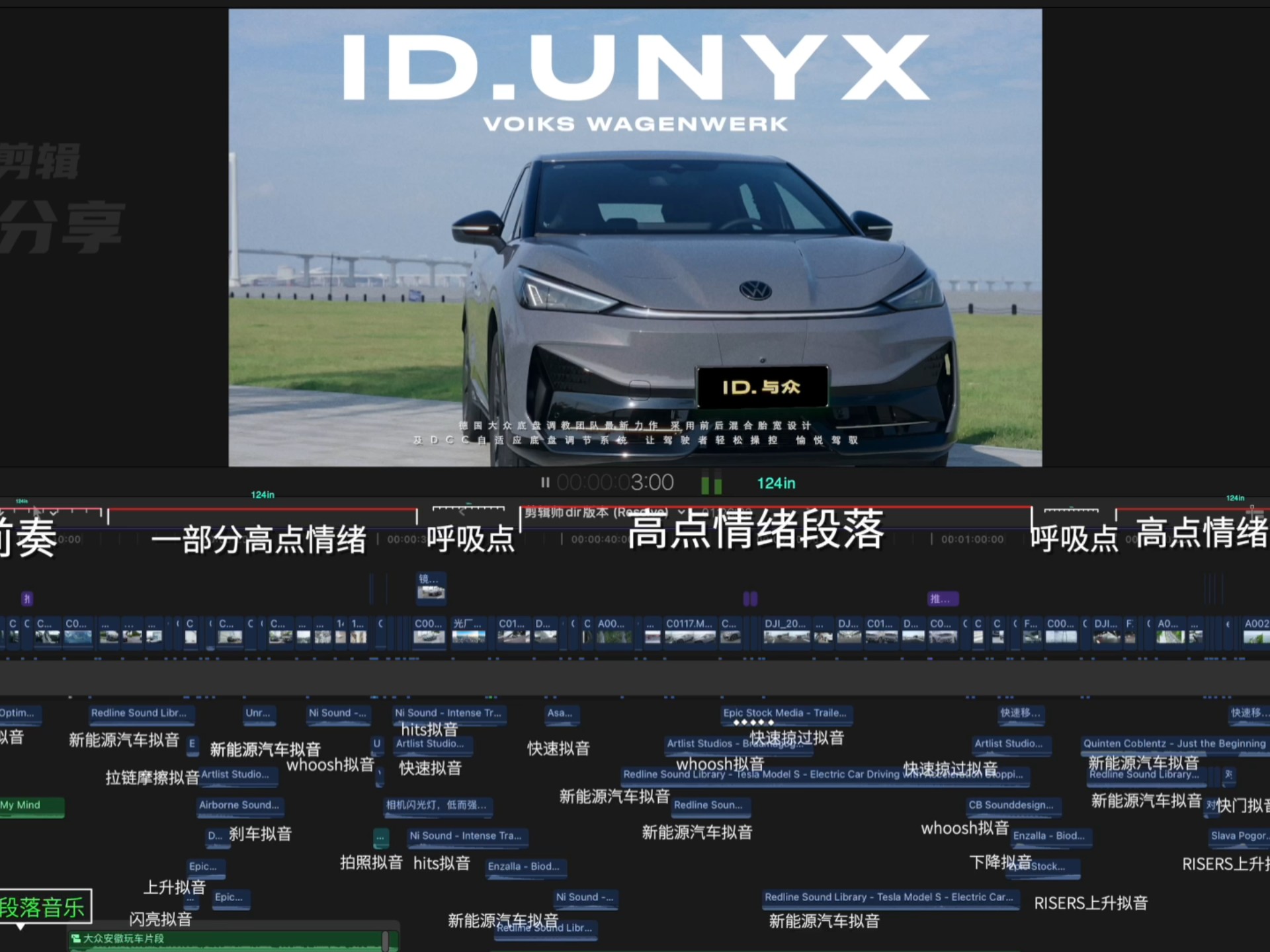The height and width of the screenshot is (952, 1270).
Task: Select the double purple title clip above C0117
Action: pyautogui.click(x=750, y=599)
